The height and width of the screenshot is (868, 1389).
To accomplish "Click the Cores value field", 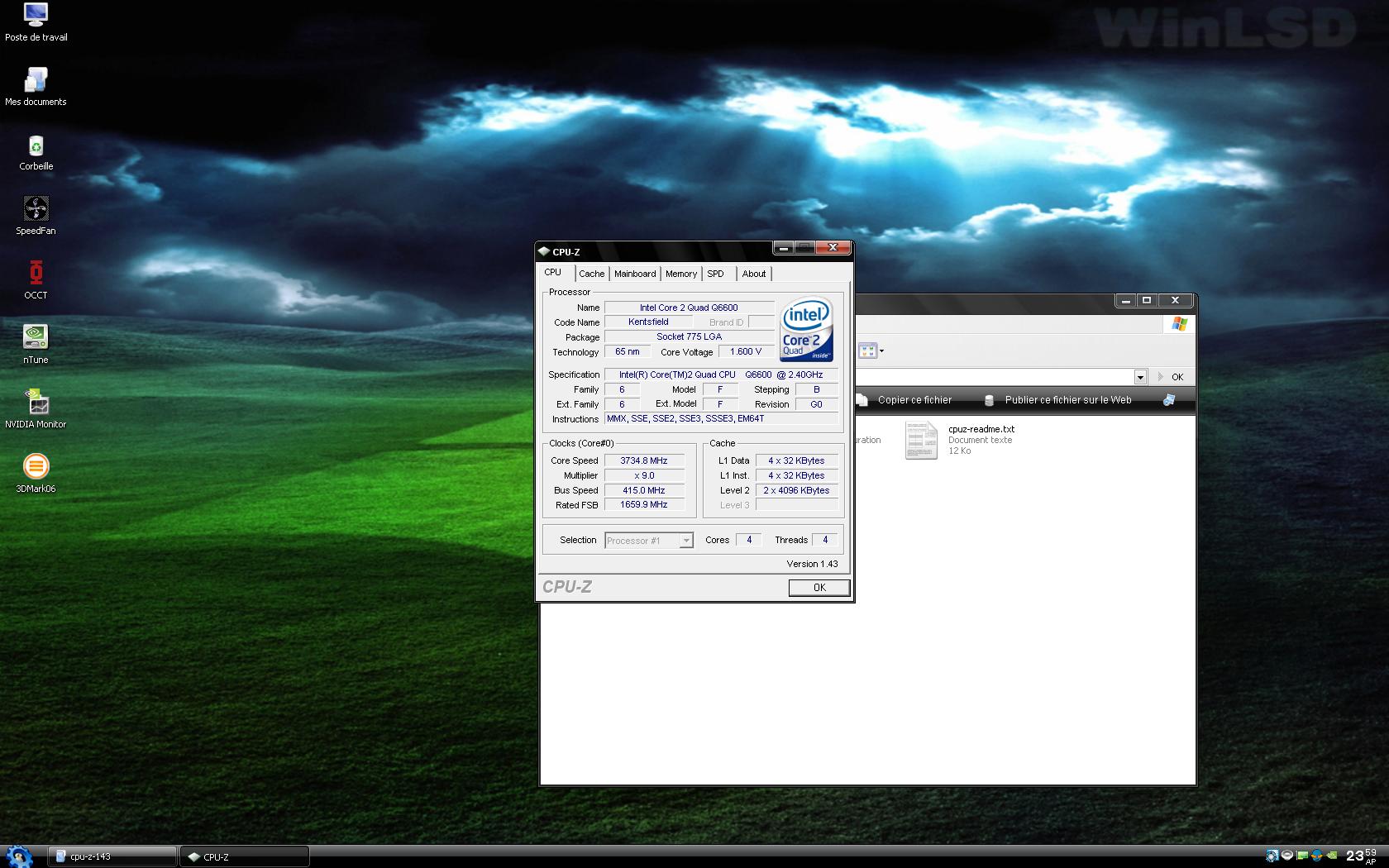I will [749, 540].
